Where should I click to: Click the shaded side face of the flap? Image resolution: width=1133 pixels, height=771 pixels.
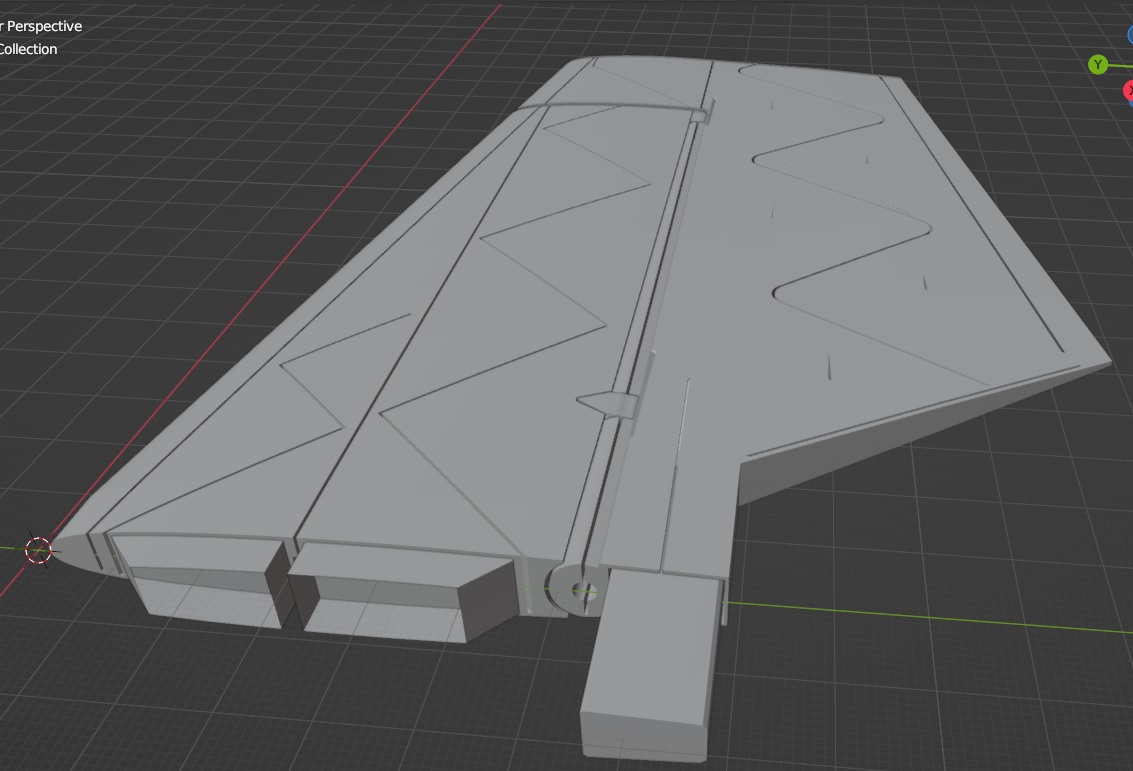pyautogui.click(x=900, y=440)
